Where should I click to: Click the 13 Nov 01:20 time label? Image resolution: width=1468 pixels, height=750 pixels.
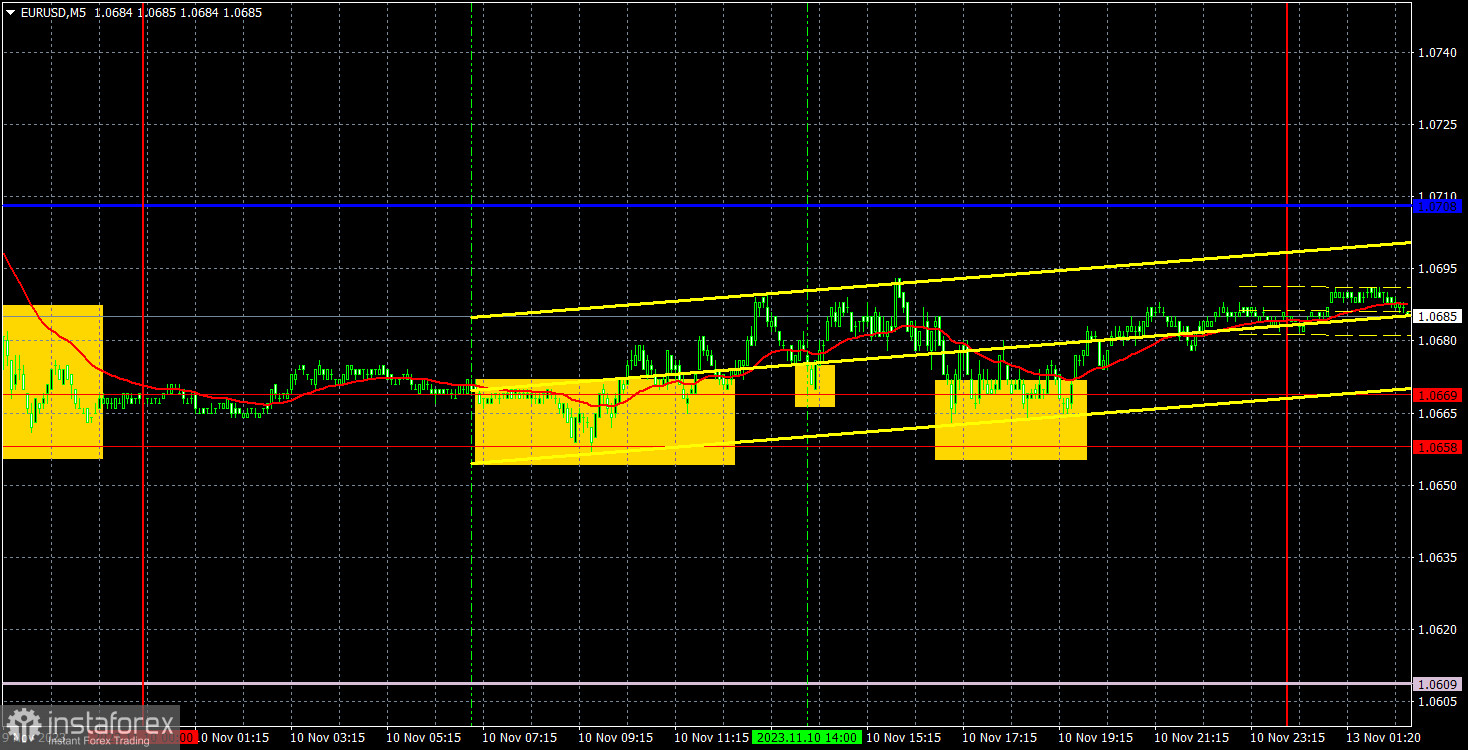click(1383, 738)
